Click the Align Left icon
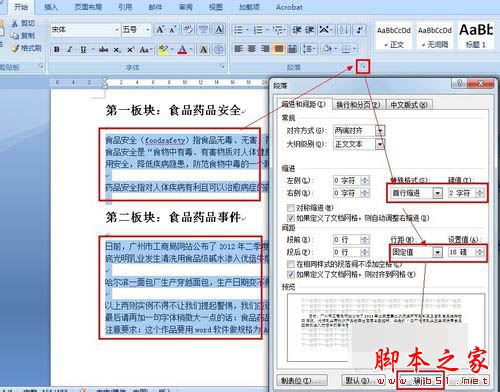 238,49
